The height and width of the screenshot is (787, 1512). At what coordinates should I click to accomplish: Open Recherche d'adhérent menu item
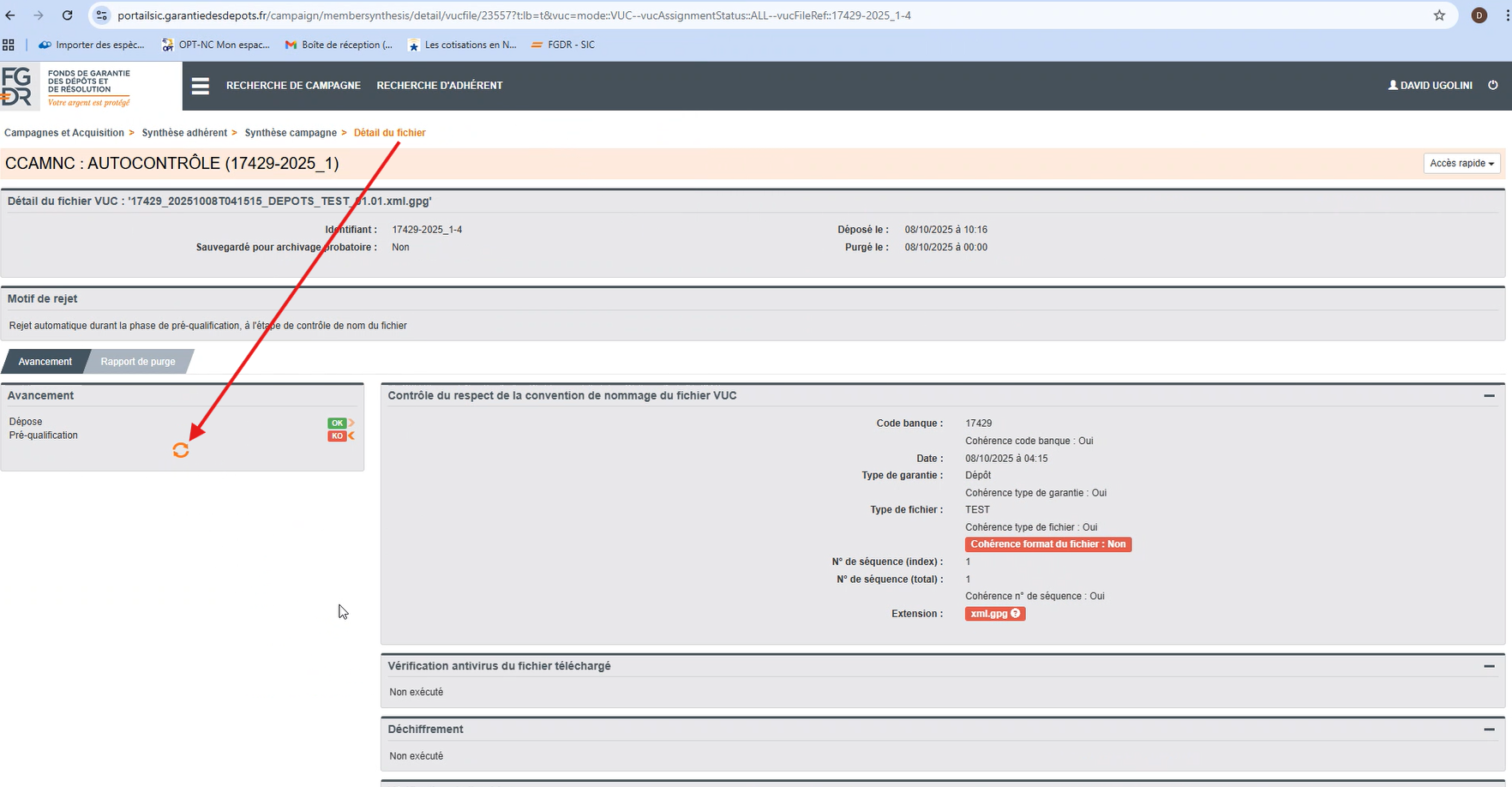[440, 86]
